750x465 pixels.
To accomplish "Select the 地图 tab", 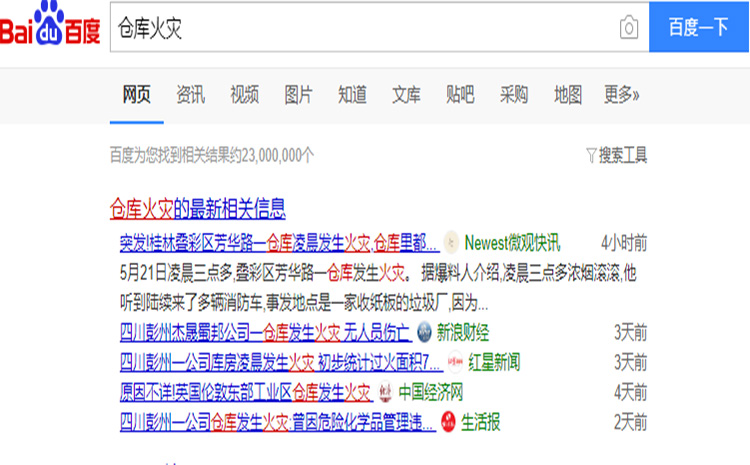I will tap(568, 95).
